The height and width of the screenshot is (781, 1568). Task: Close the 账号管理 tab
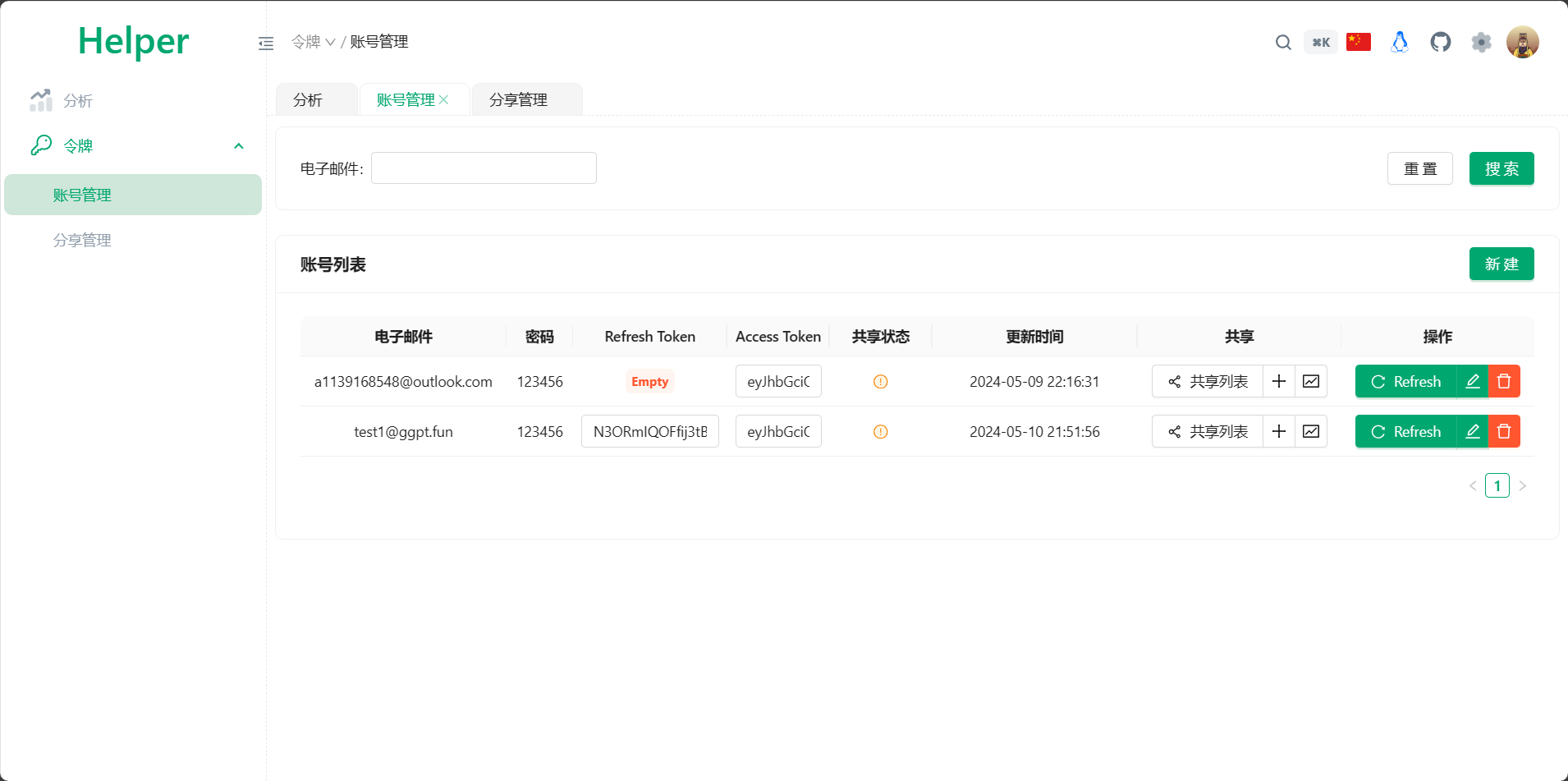click(x=444, y=99)
